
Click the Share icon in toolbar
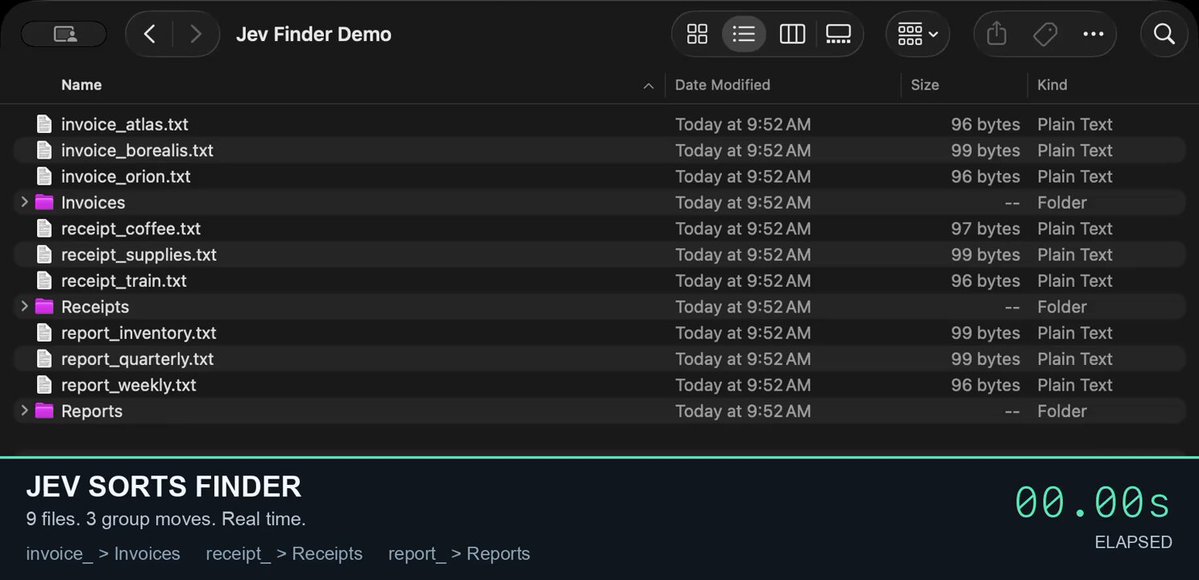pos(996,34)
